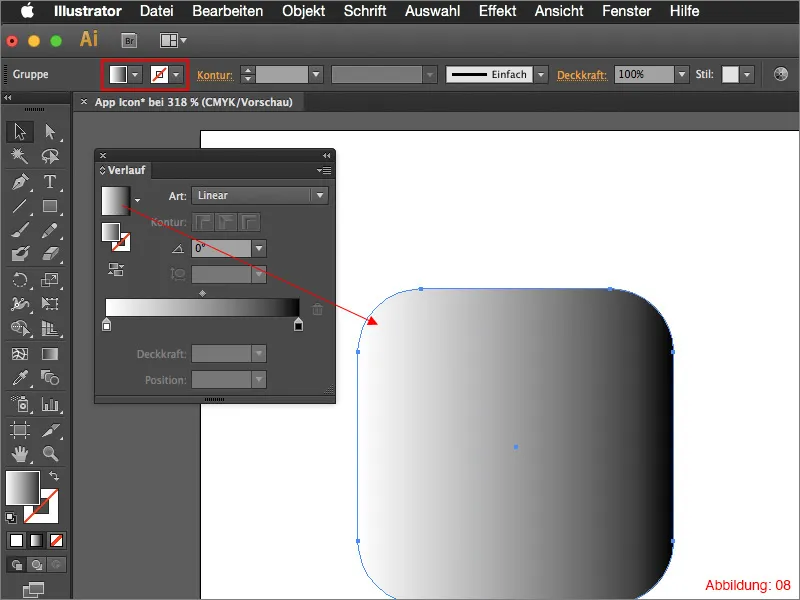
Task: Swap fill and stroke arrows in toolbox
Action: tap(54, 476)
